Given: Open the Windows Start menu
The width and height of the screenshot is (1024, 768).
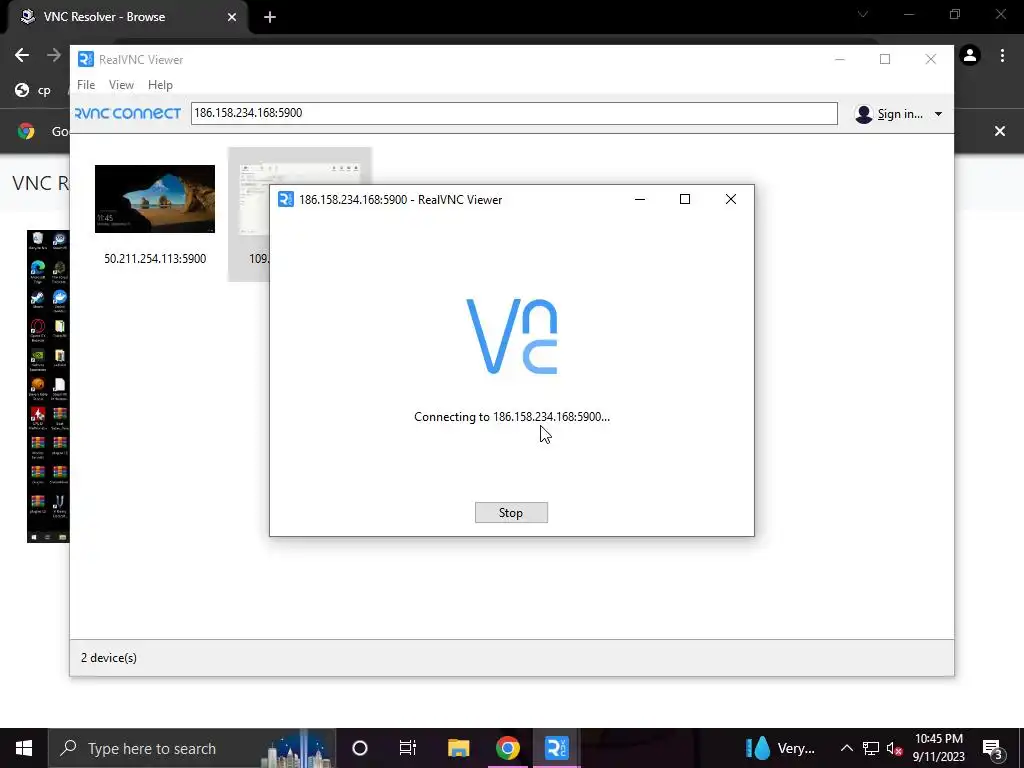Looking at the screenshot, I should coord(24,748).
